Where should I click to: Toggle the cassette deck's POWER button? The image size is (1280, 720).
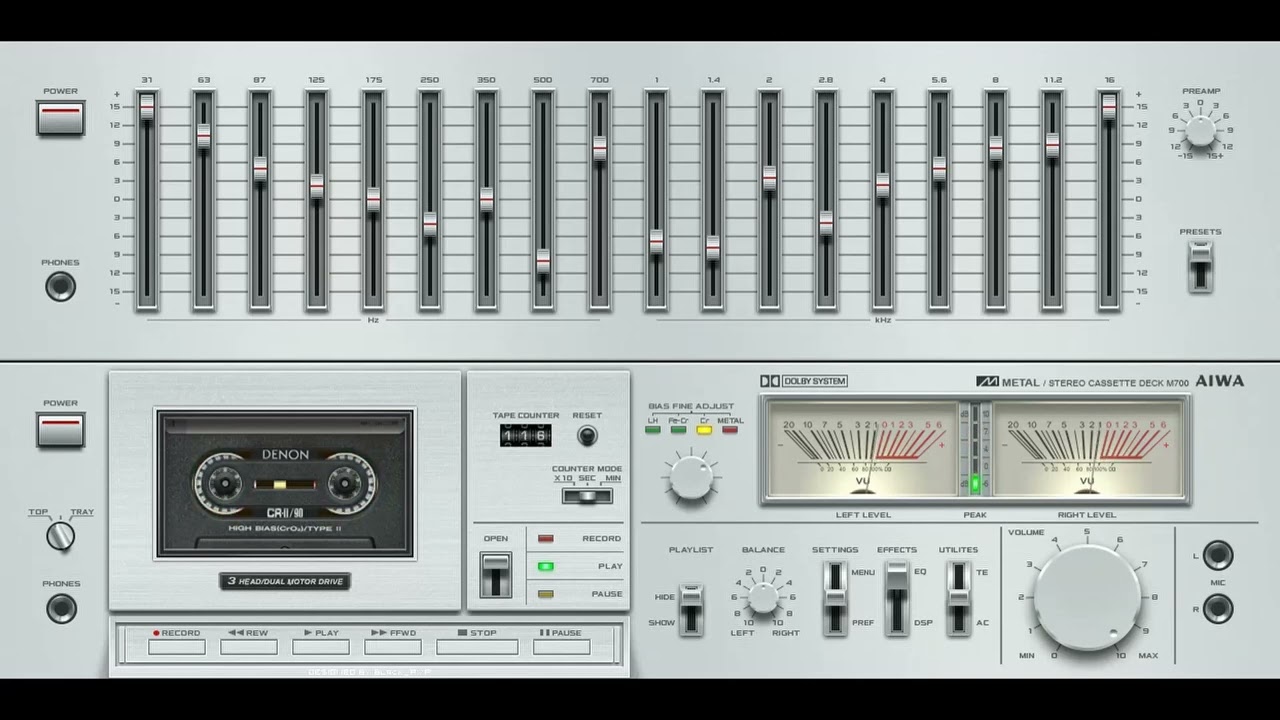(x=61, y=429)
